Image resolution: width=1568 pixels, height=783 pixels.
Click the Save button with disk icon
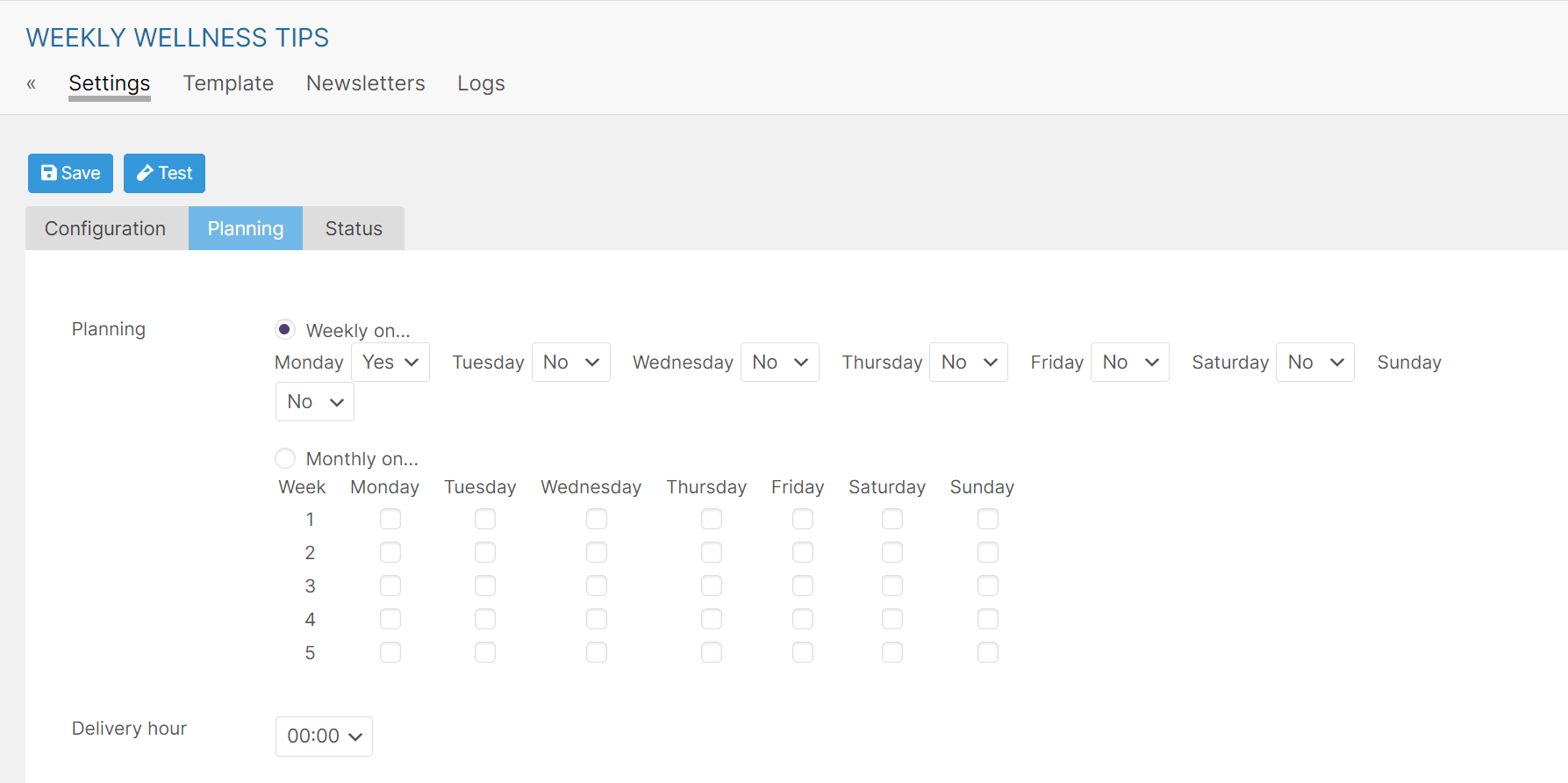click(70, 173)
